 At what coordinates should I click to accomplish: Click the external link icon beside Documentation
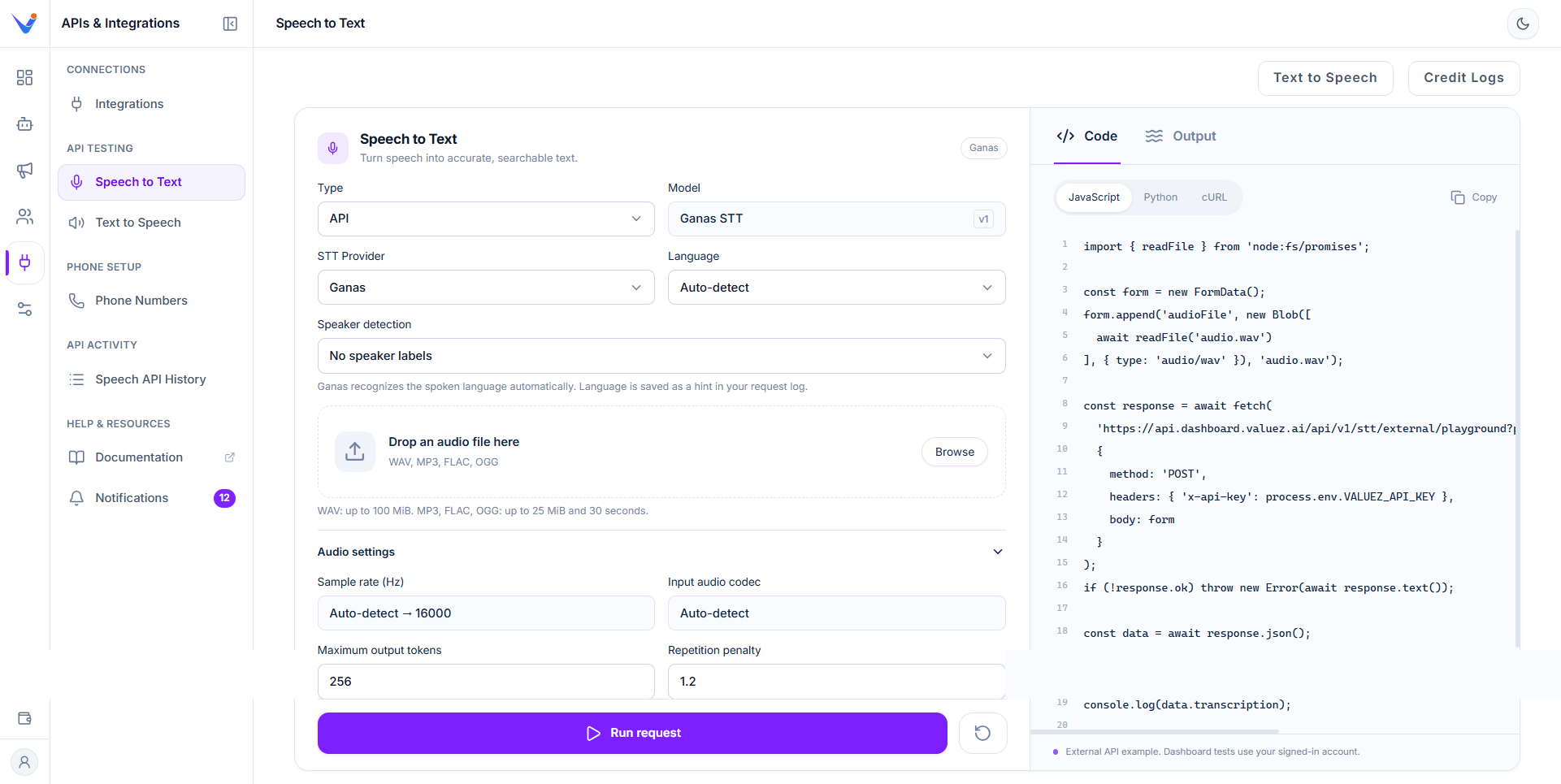[x=230, y=457]
